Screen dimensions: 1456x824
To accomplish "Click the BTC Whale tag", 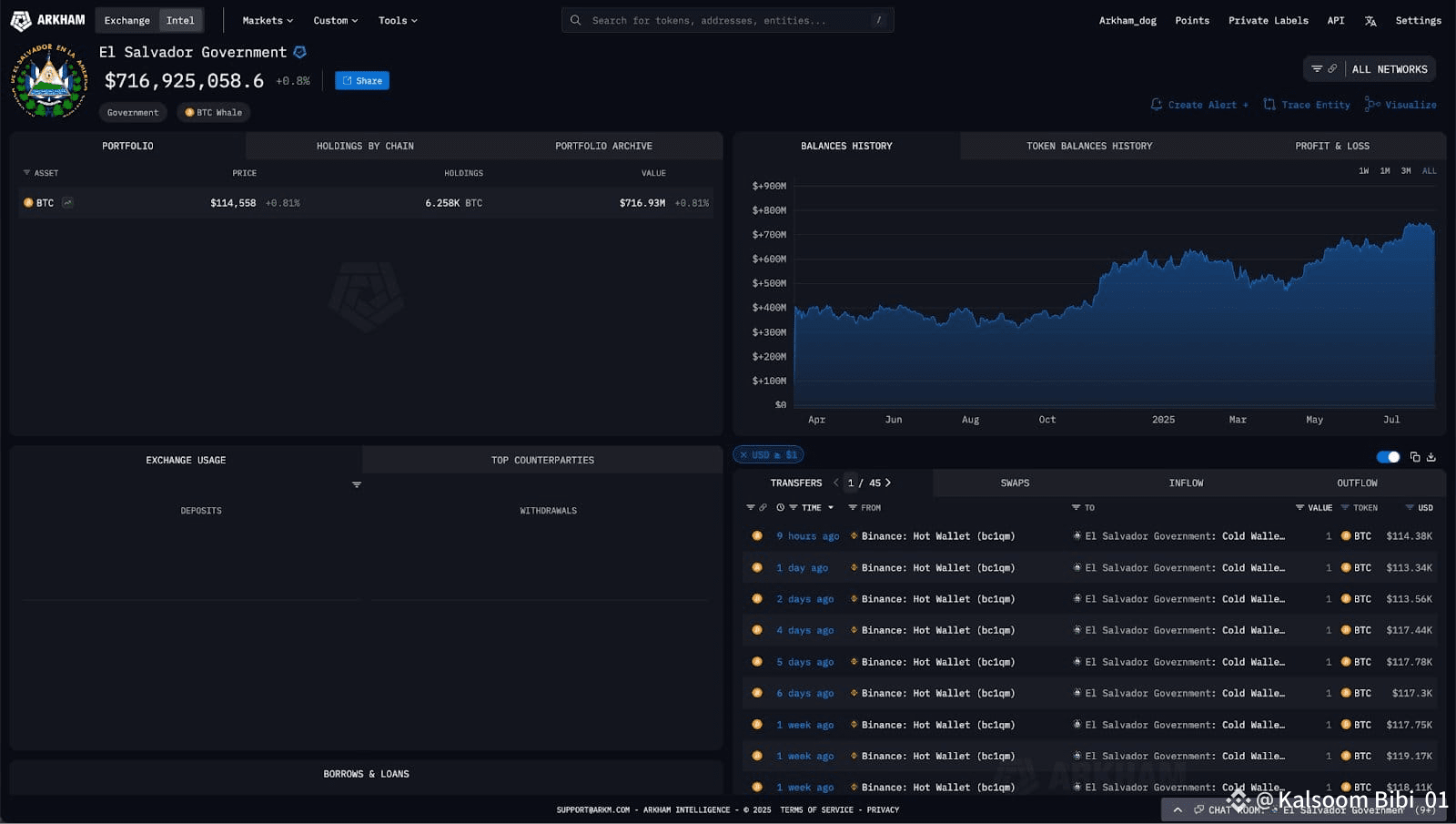I will [x=214, y=113].
